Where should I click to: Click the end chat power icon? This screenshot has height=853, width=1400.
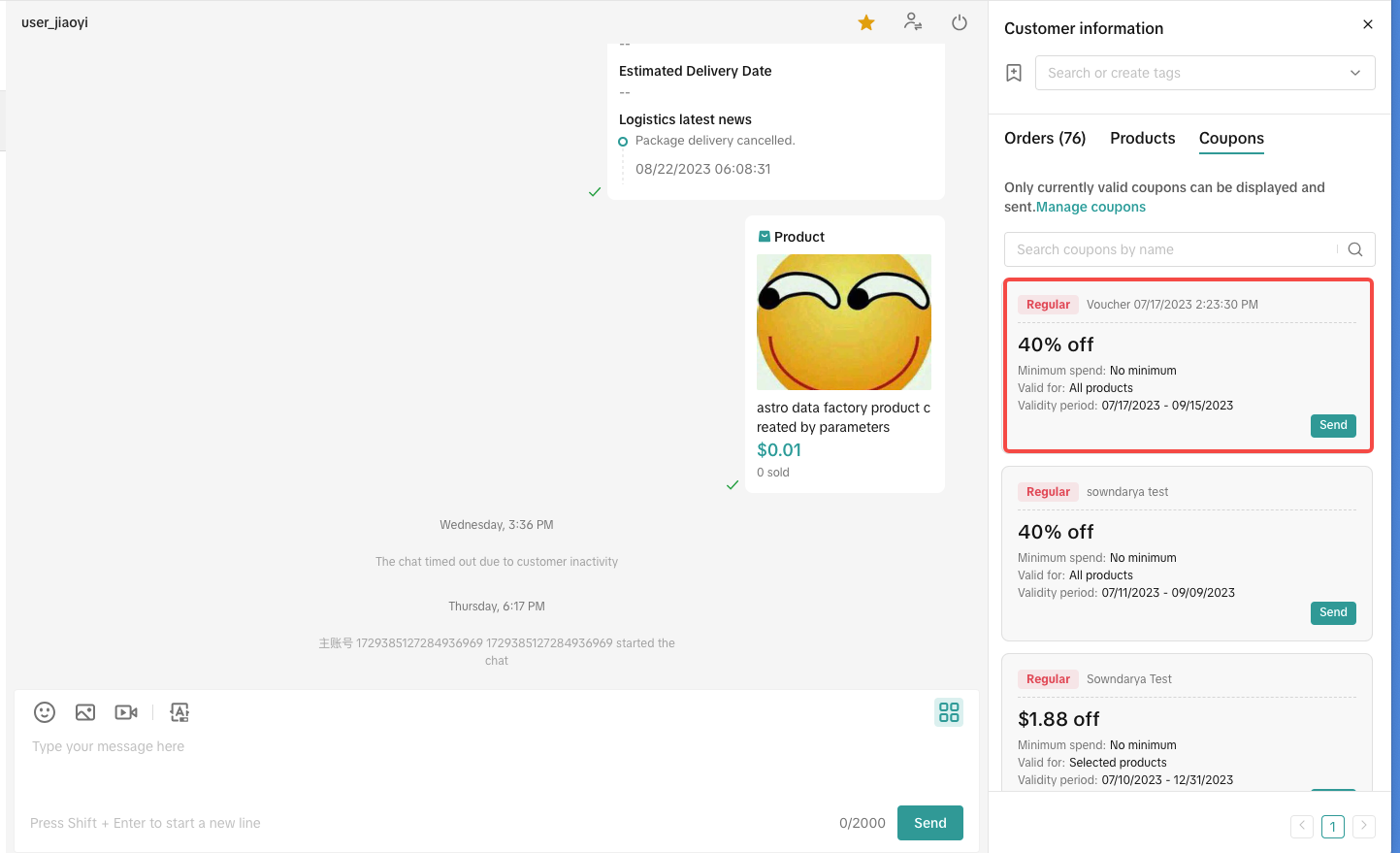(x=960, y=22)
